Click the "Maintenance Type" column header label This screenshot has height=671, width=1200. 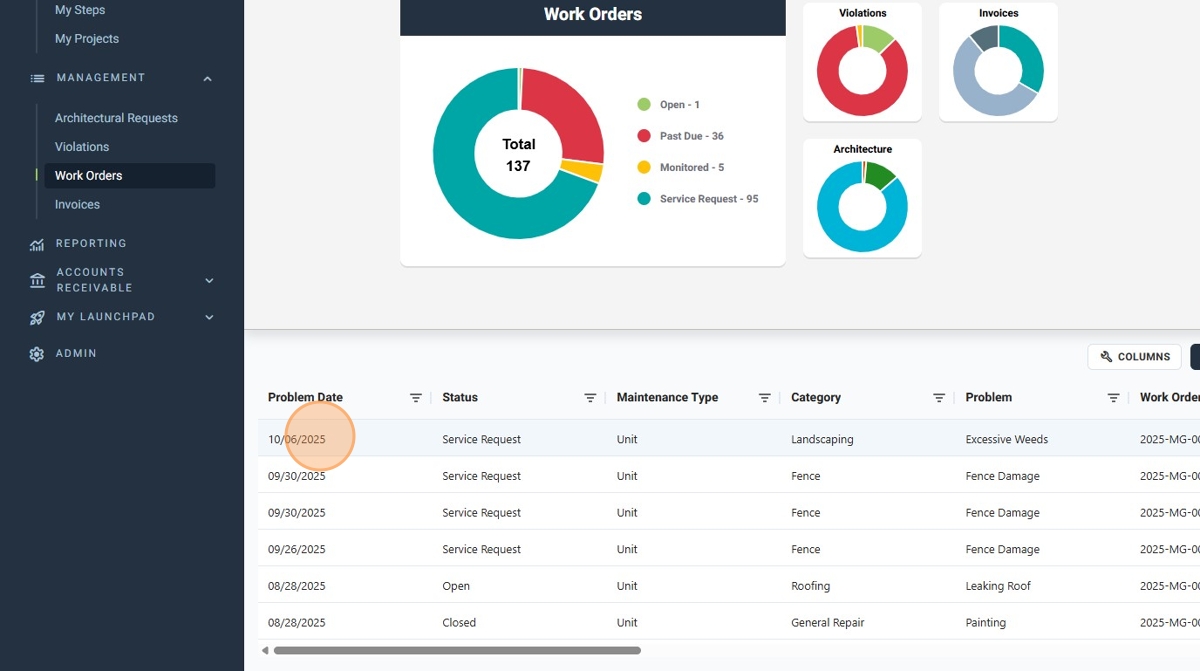click(667, 398)
